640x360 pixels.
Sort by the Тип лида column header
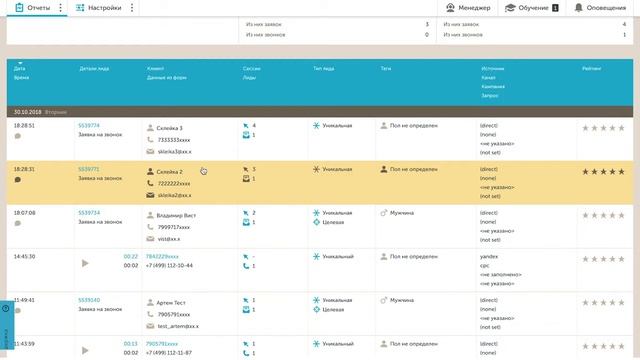click(x=324, y=69)
